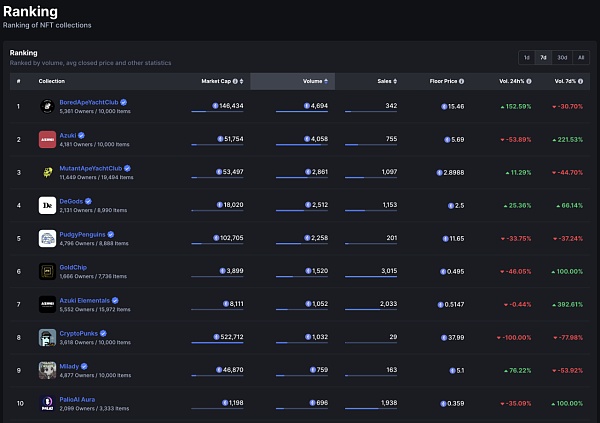
Task: Select the CryptoPunks avatar icon
Action: (x=46, y=337)
